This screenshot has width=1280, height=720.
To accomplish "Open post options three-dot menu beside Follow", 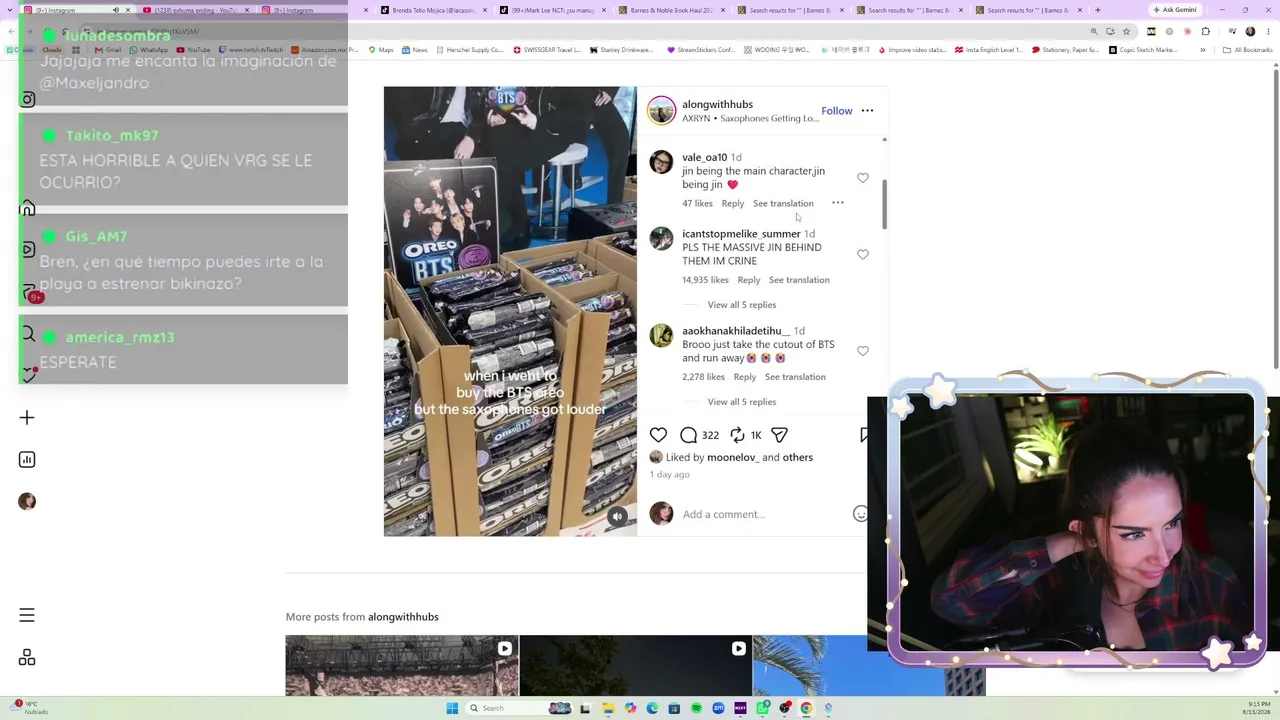I will click(x=867, y=111).
